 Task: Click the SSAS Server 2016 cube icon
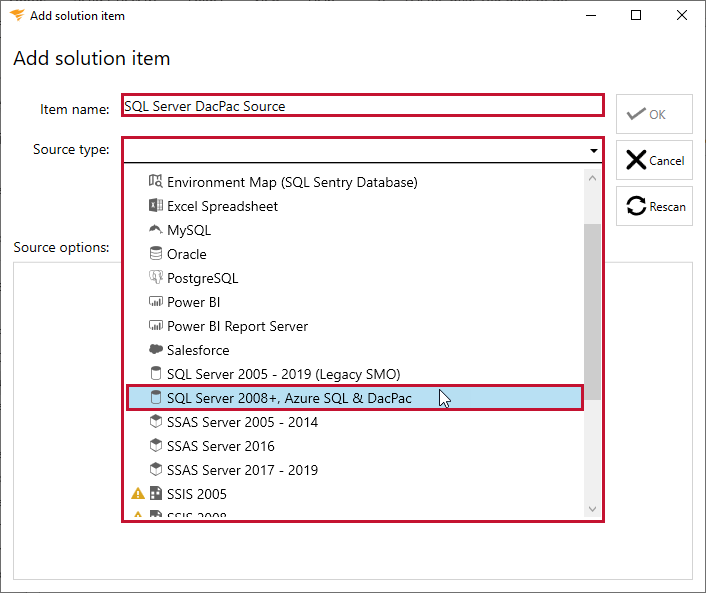point(156,445)
